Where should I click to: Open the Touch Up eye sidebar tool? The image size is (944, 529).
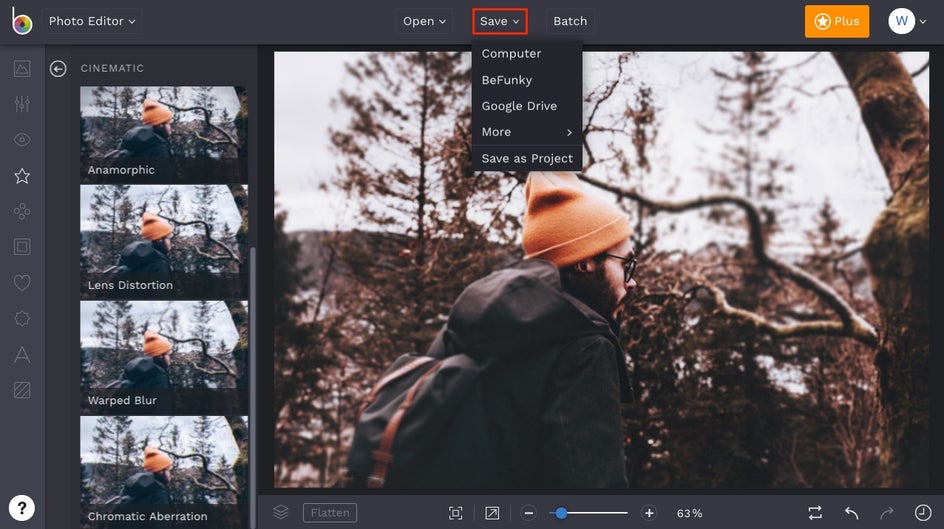(x=22, y=140)
